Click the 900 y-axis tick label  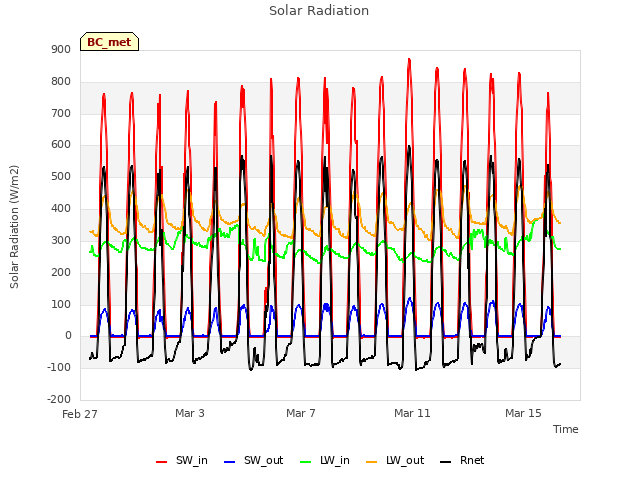pos(61,49)
